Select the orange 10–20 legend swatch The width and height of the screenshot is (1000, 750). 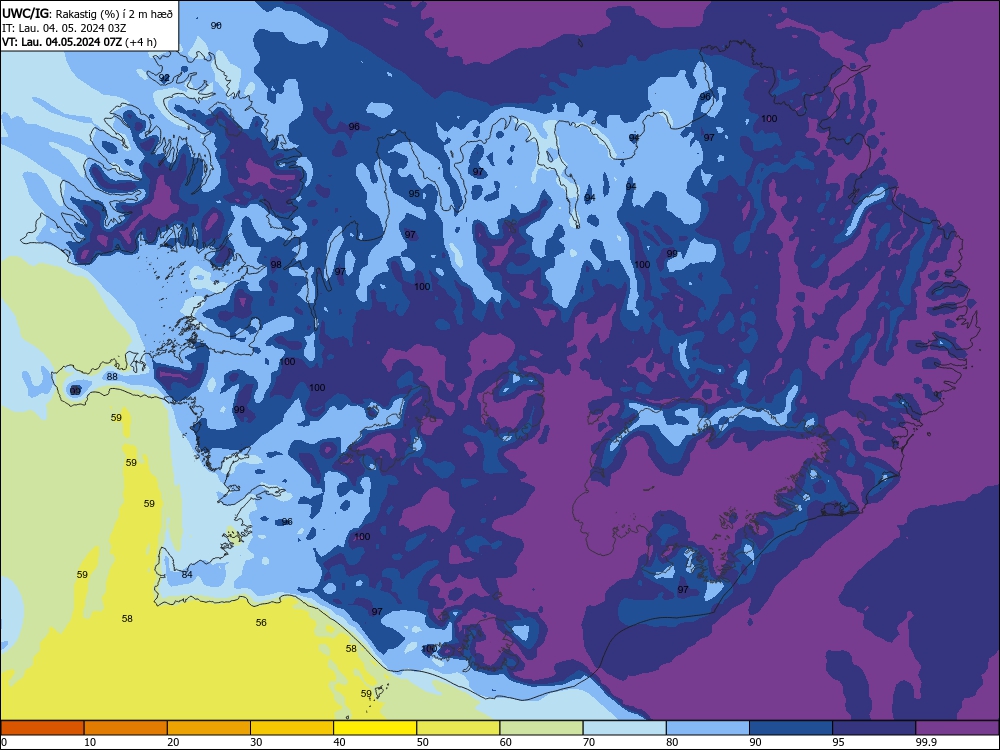(x=126, y=728)
